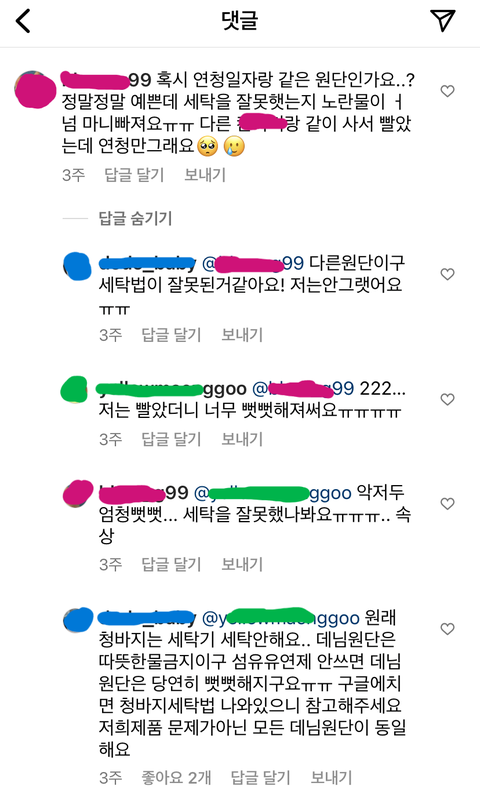Tap the @mention ending 99 in 222... reply
Viewport: 480px width, 801px height.
pyautogui.click(x=304, y=389)
